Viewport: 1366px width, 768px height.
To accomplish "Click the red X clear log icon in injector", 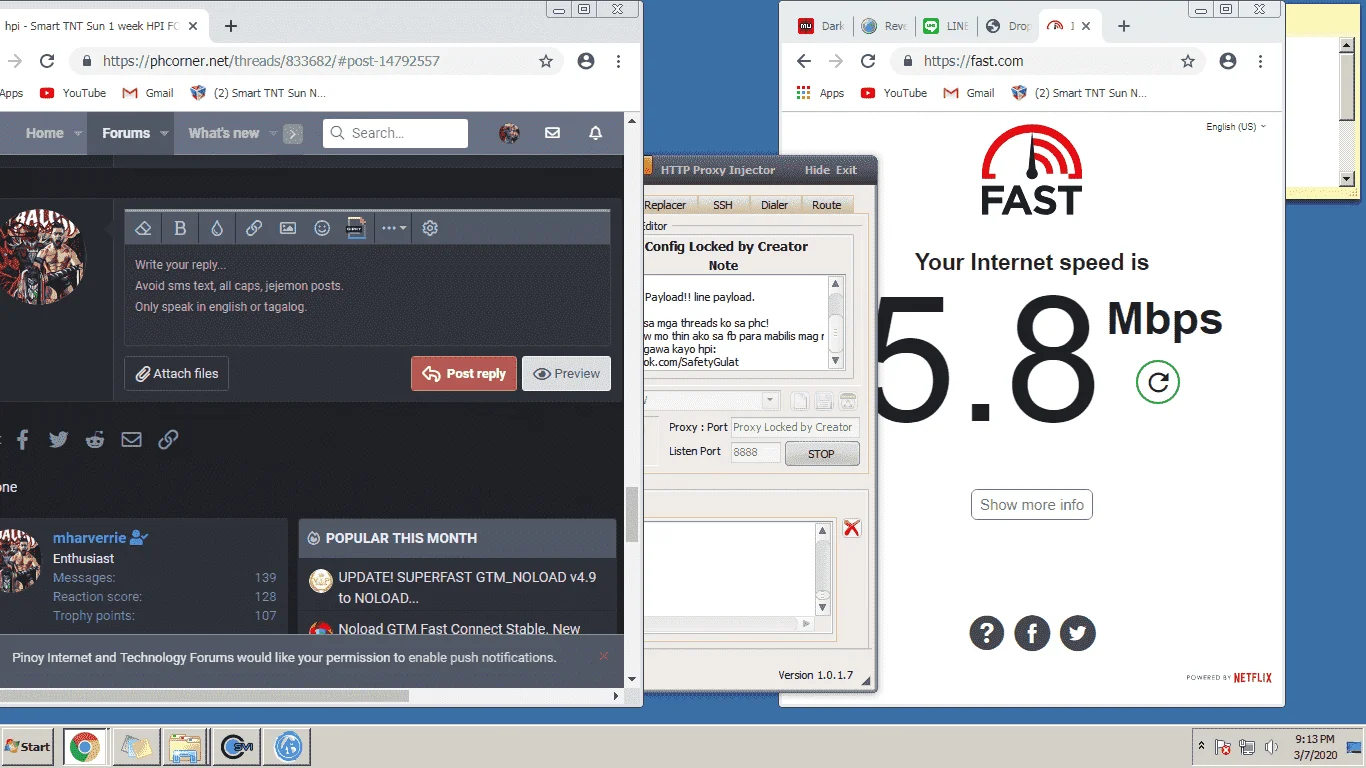I will click(852, 528).
